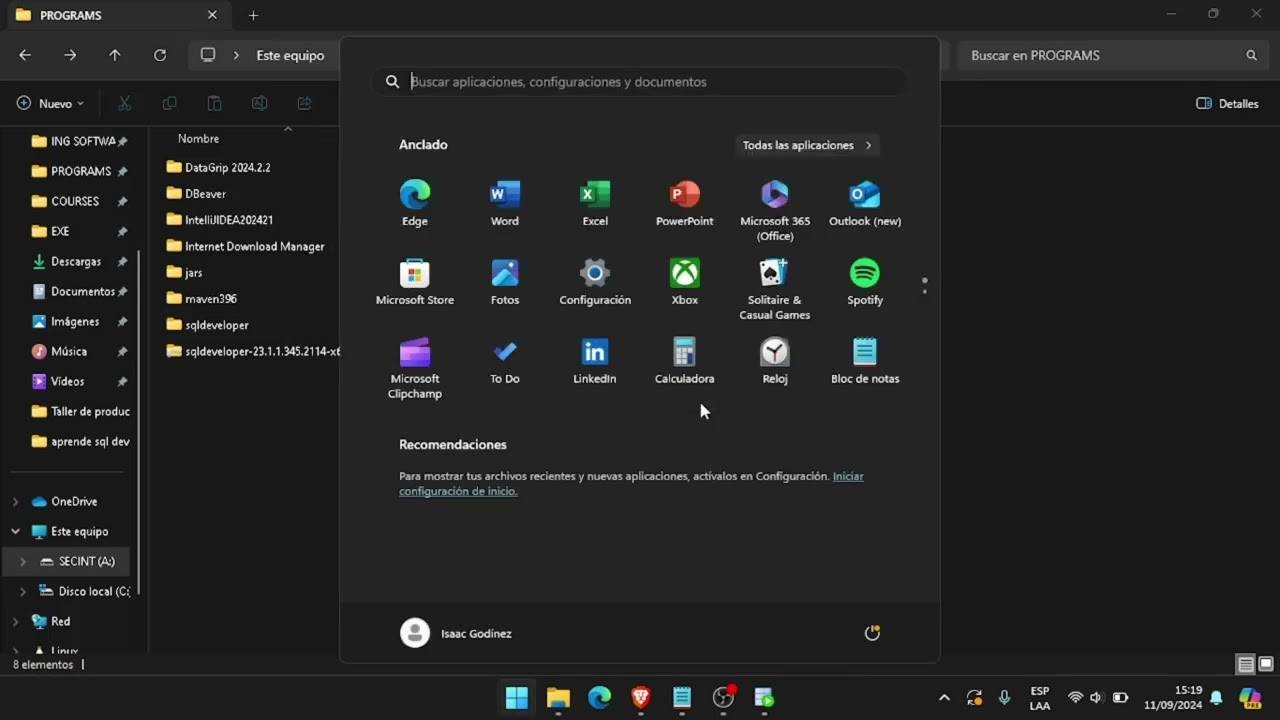Select the jars folder
This screenshot has height=720, width=1280.
tap(184, 272)
